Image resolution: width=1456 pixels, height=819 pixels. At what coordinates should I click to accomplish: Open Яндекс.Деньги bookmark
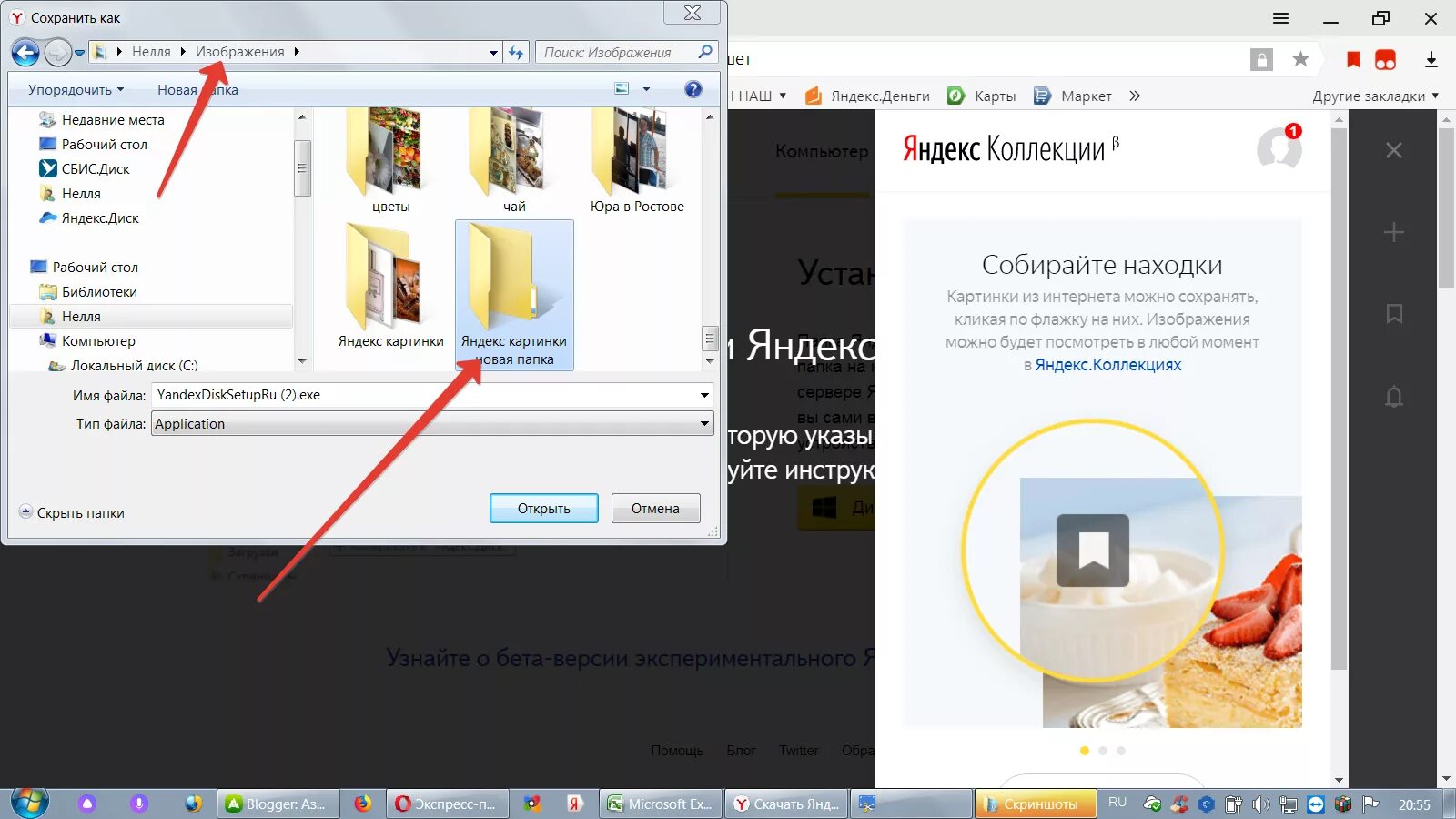[867, 96]
